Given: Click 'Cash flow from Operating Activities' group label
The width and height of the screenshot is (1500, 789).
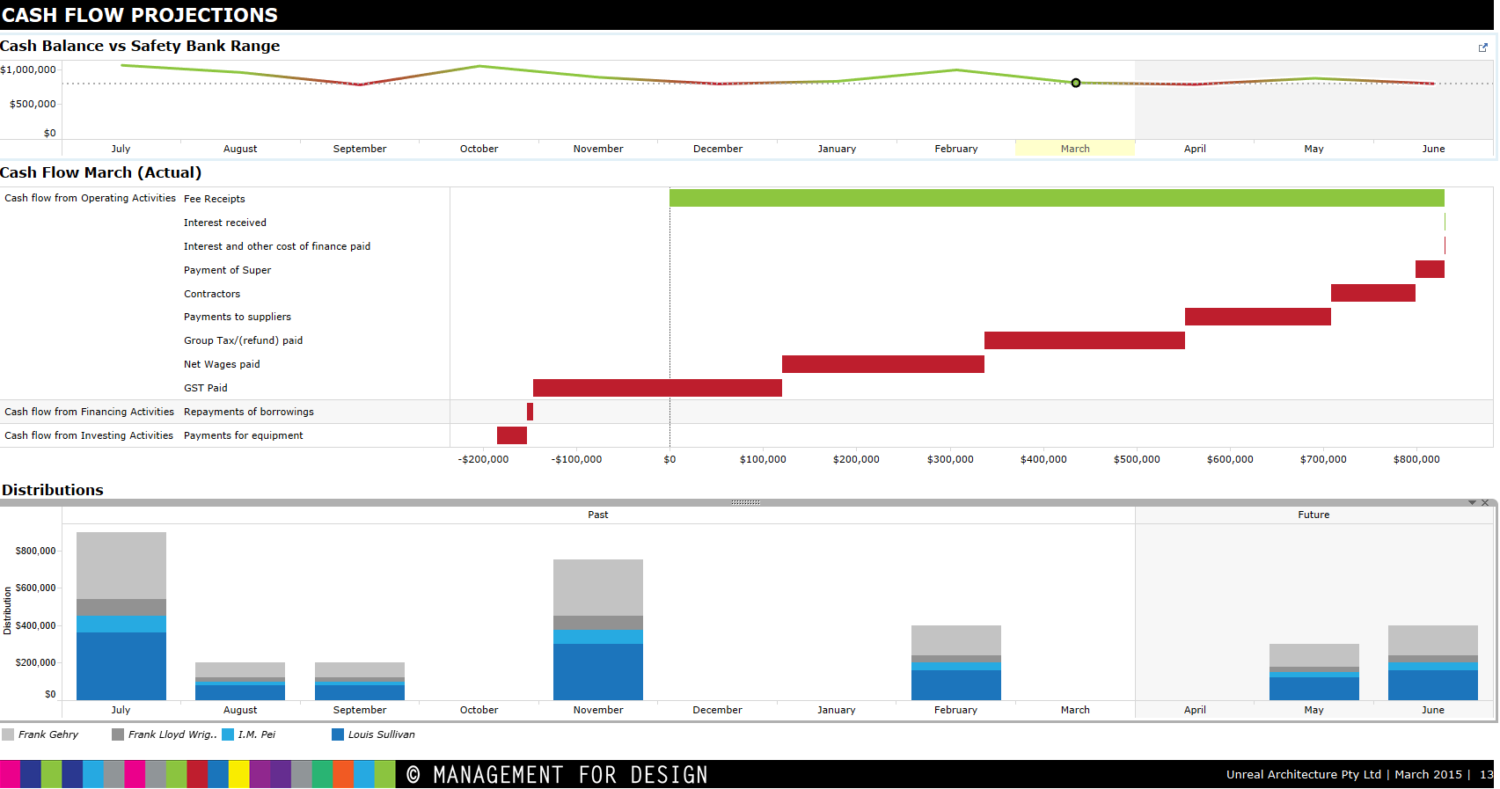Looking at the screenshot, I should point(90,198).
